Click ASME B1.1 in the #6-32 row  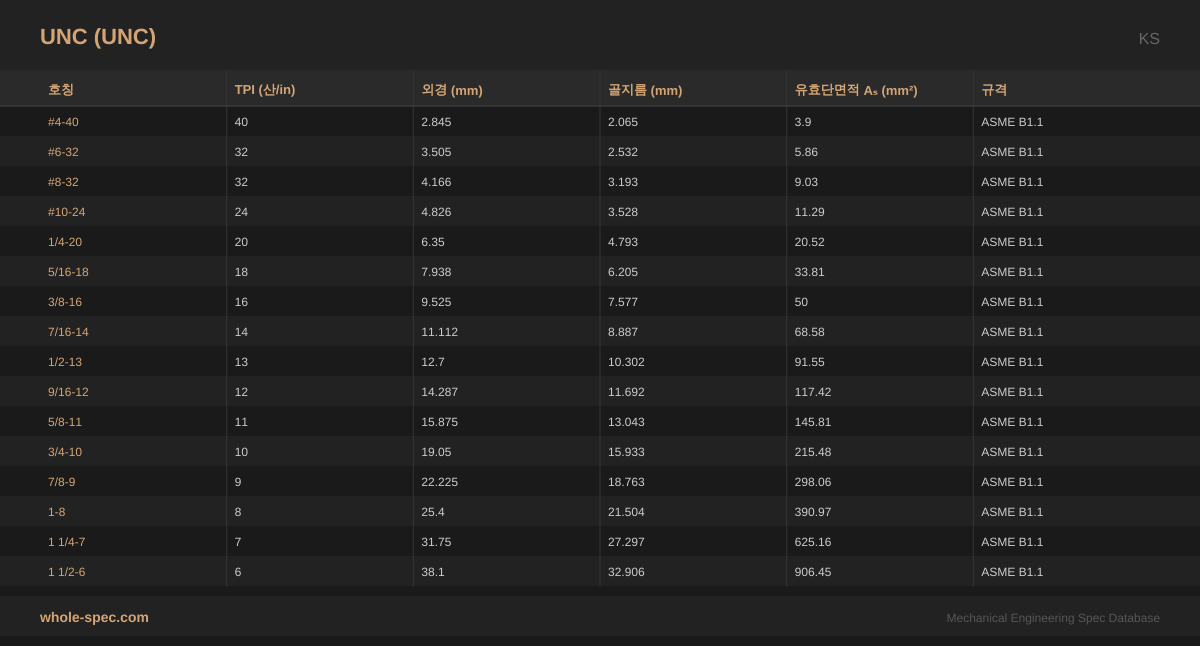tap(1012, 152)
